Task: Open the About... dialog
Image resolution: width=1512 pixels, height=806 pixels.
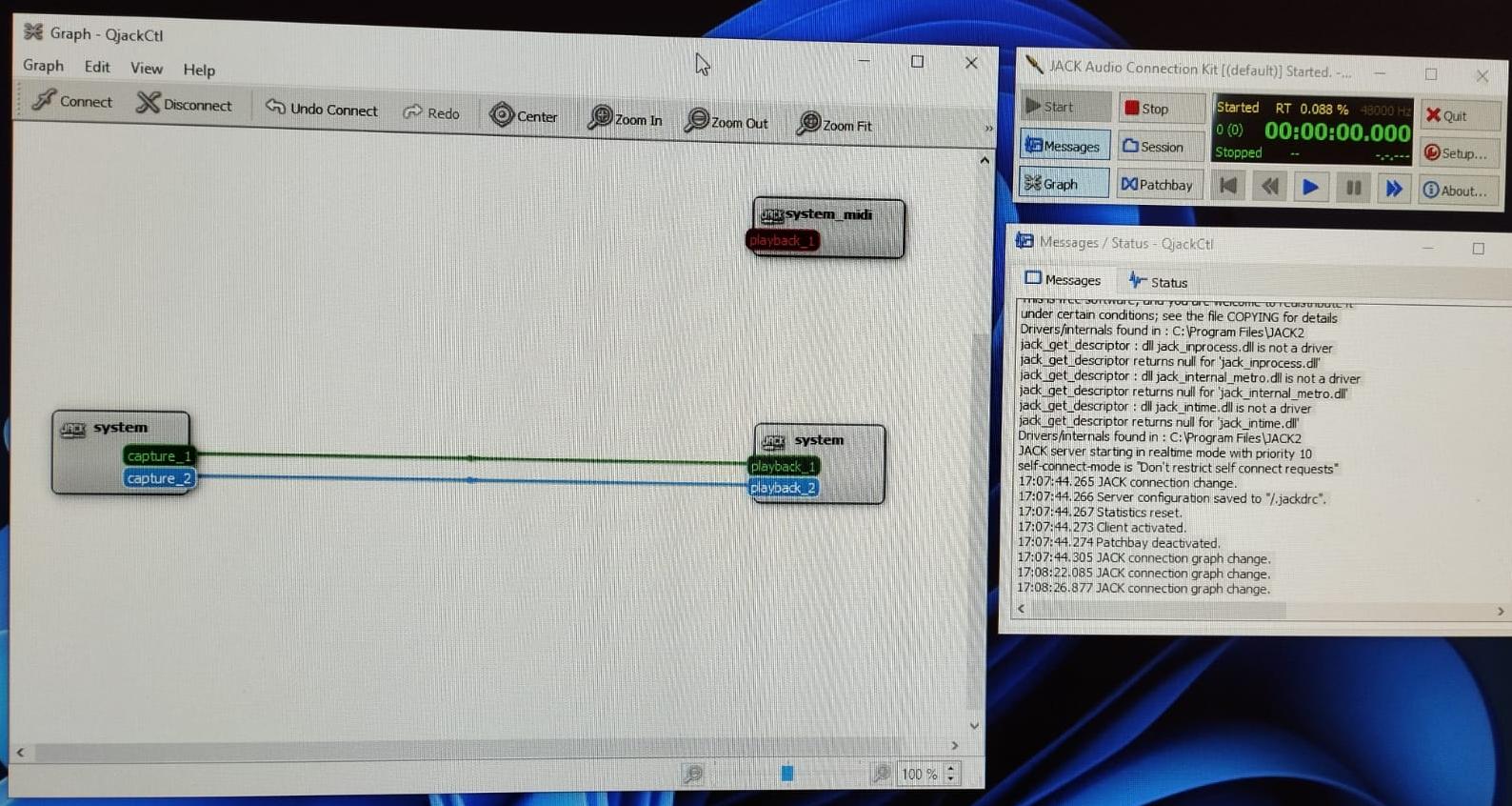Action: (1459, 191)
